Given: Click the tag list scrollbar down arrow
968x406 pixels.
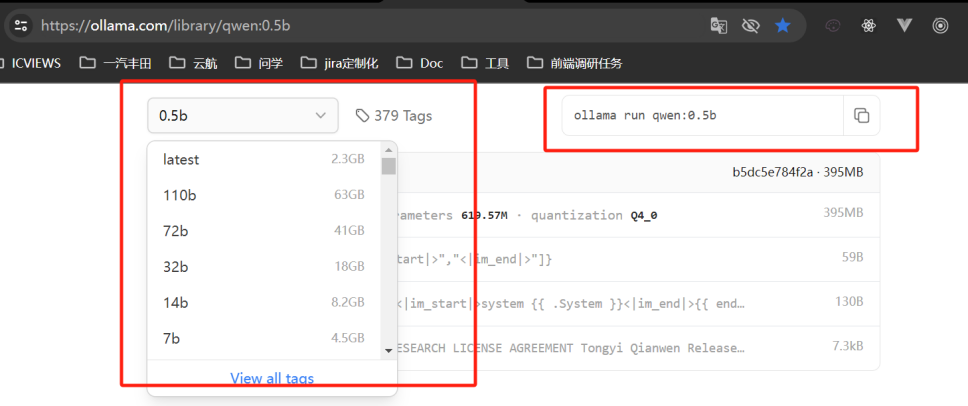Looking at the screenshot, I should pyautogui.click(x=388, y=350).
